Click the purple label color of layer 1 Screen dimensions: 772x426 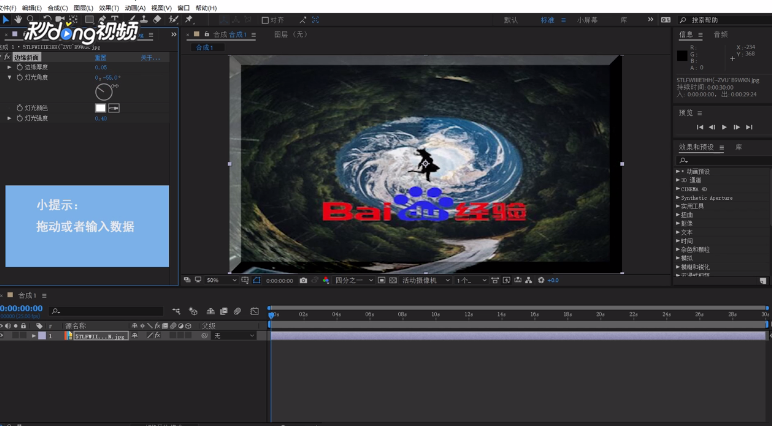pos(42,335)
